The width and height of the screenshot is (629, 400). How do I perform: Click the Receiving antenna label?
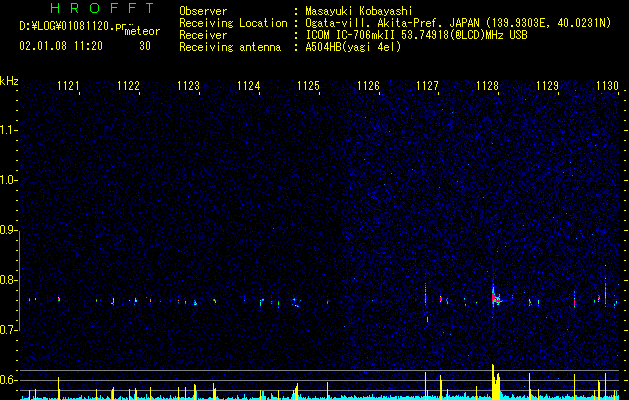[x=230, y=47]
